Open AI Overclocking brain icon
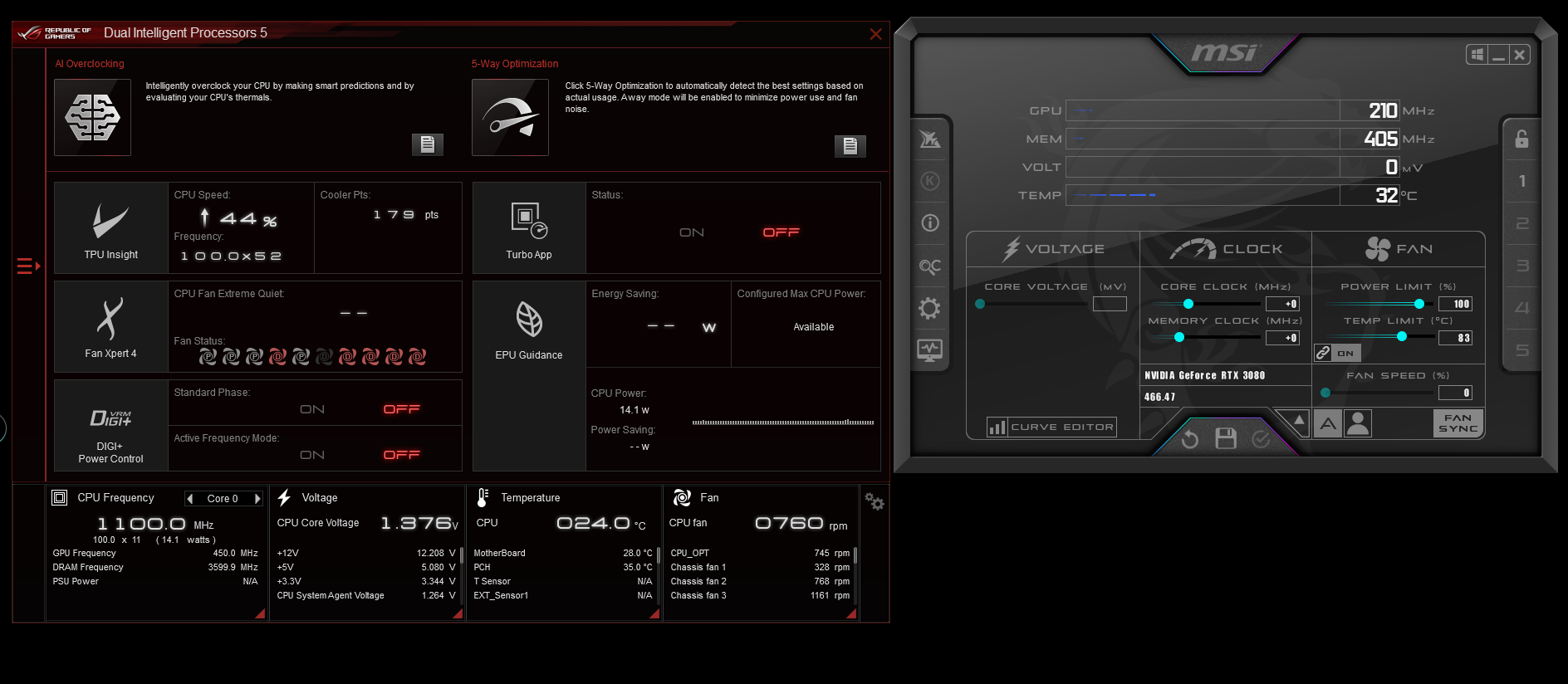Image resolution: width=1568 pixels, height=684 pixels. click(x=92, y=117)
